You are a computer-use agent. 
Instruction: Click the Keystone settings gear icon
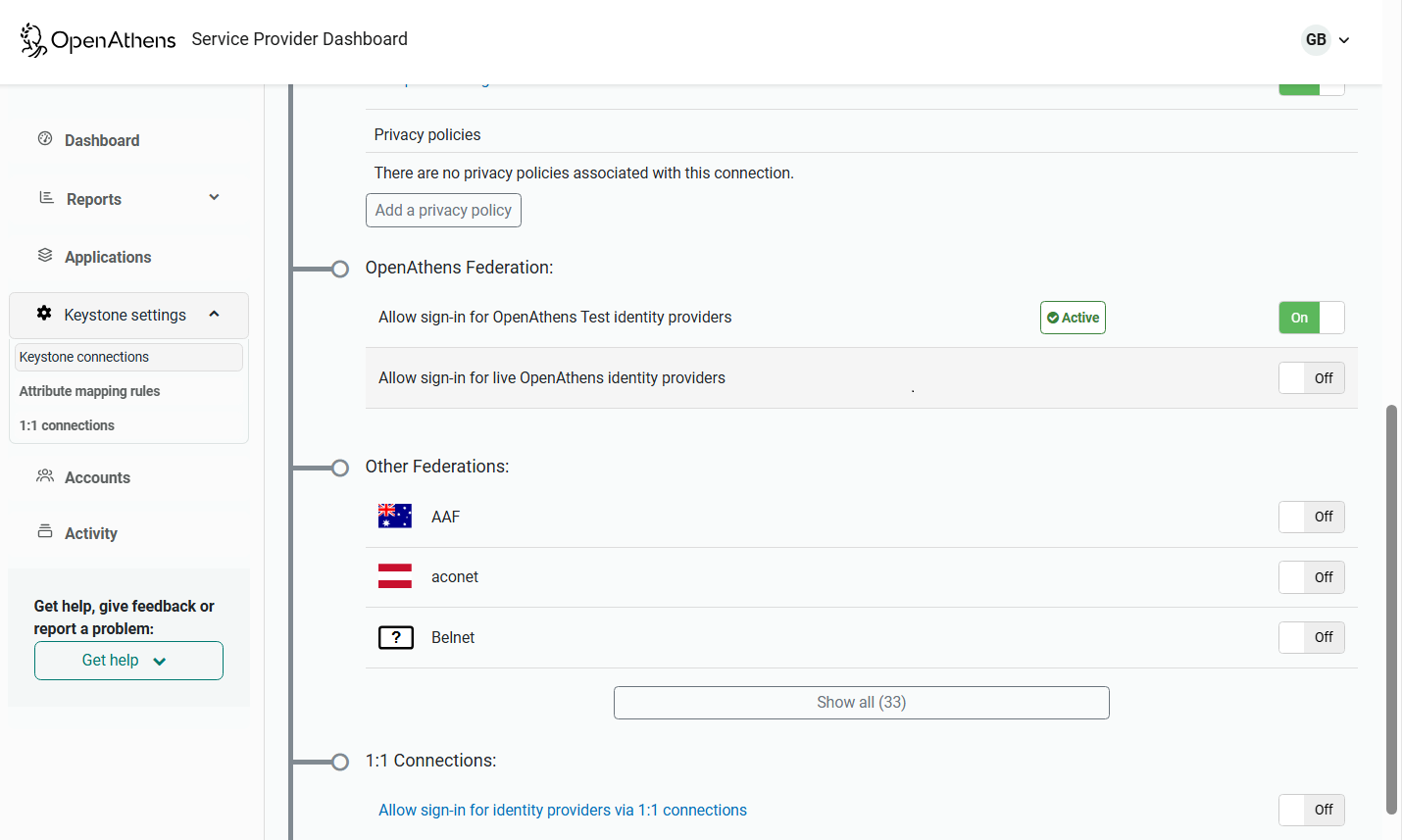pyautogui.click(x=44, y=314)
